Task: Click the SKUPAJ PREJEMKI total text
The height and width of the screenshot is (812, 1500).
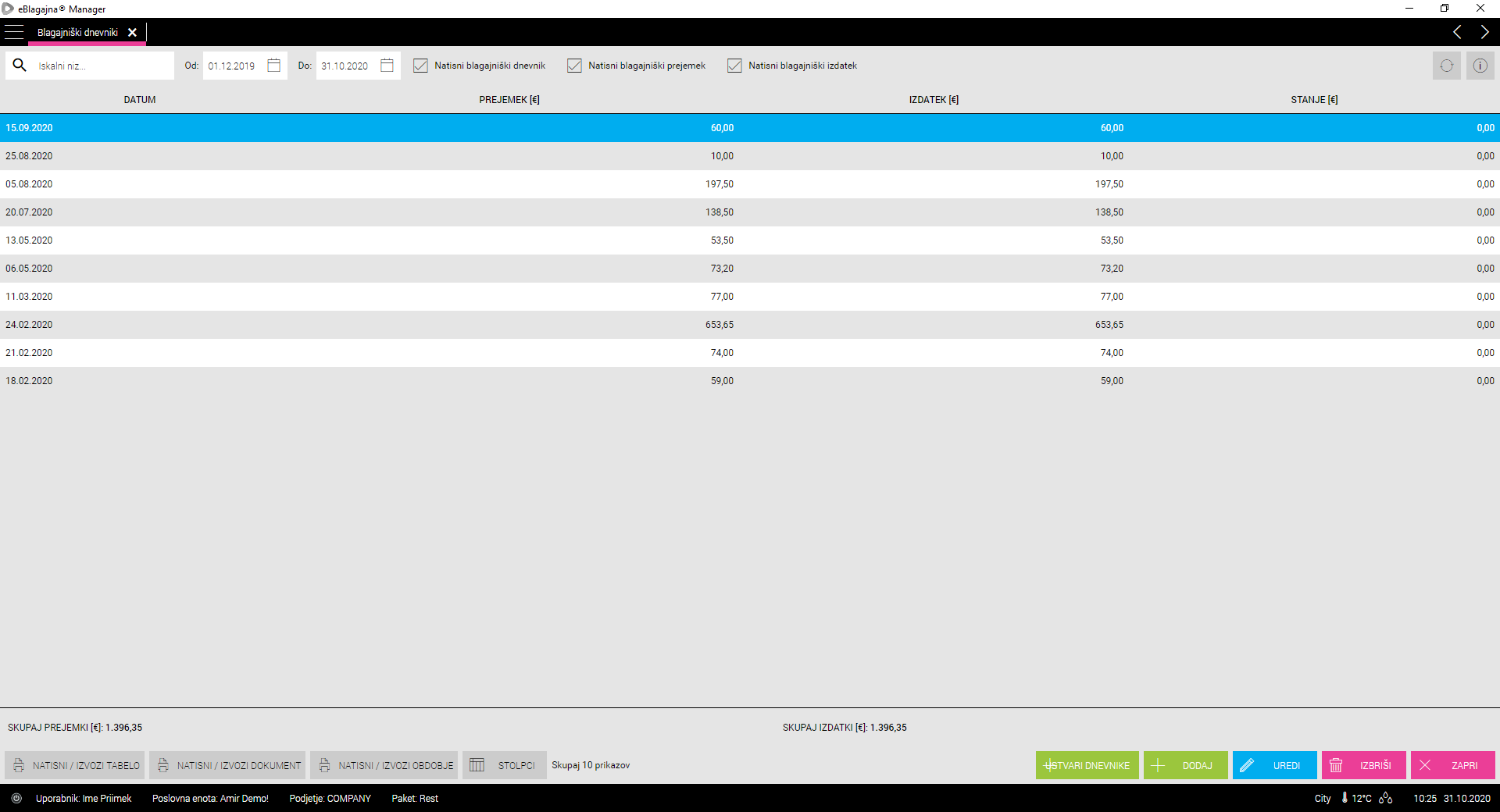Action: [75, 728]
